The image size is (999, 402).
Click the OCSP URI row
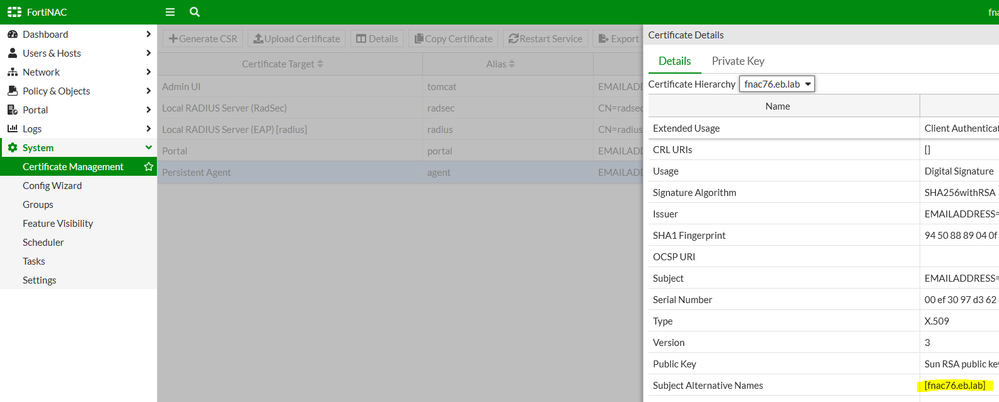pos(824,257)
